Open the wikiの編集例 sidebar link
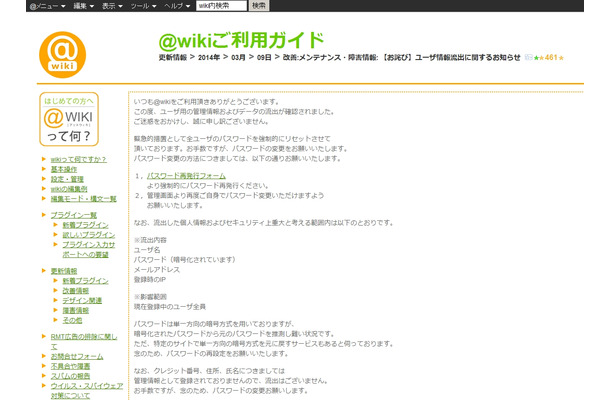 [69, 189]
